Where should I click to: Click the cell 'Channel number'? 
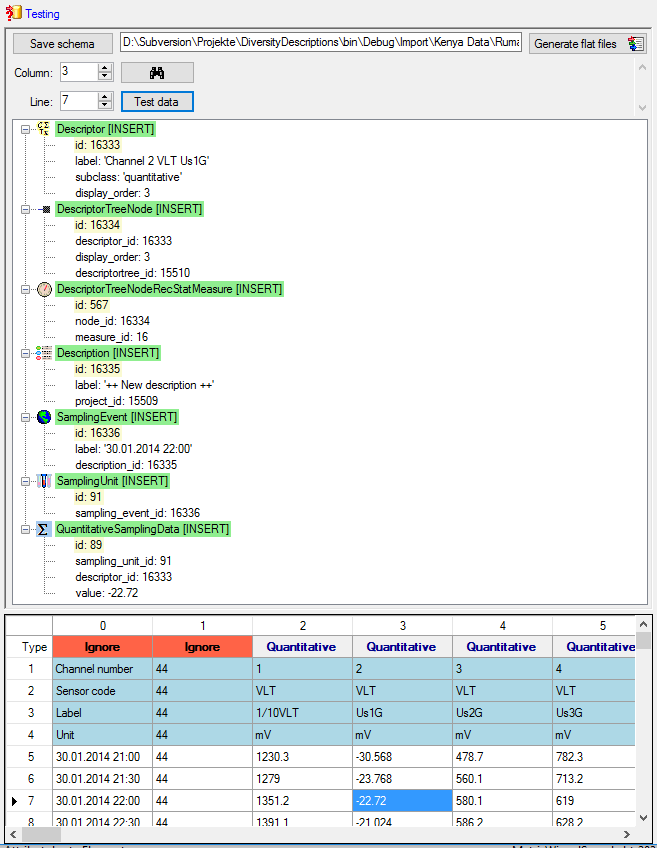103,669
